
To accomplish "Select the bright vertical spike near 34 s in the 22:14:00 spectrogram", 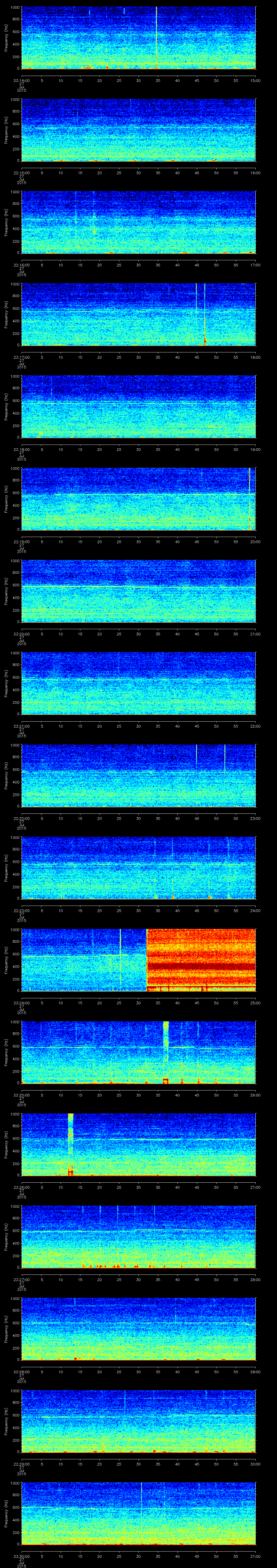I will point(156,38).
